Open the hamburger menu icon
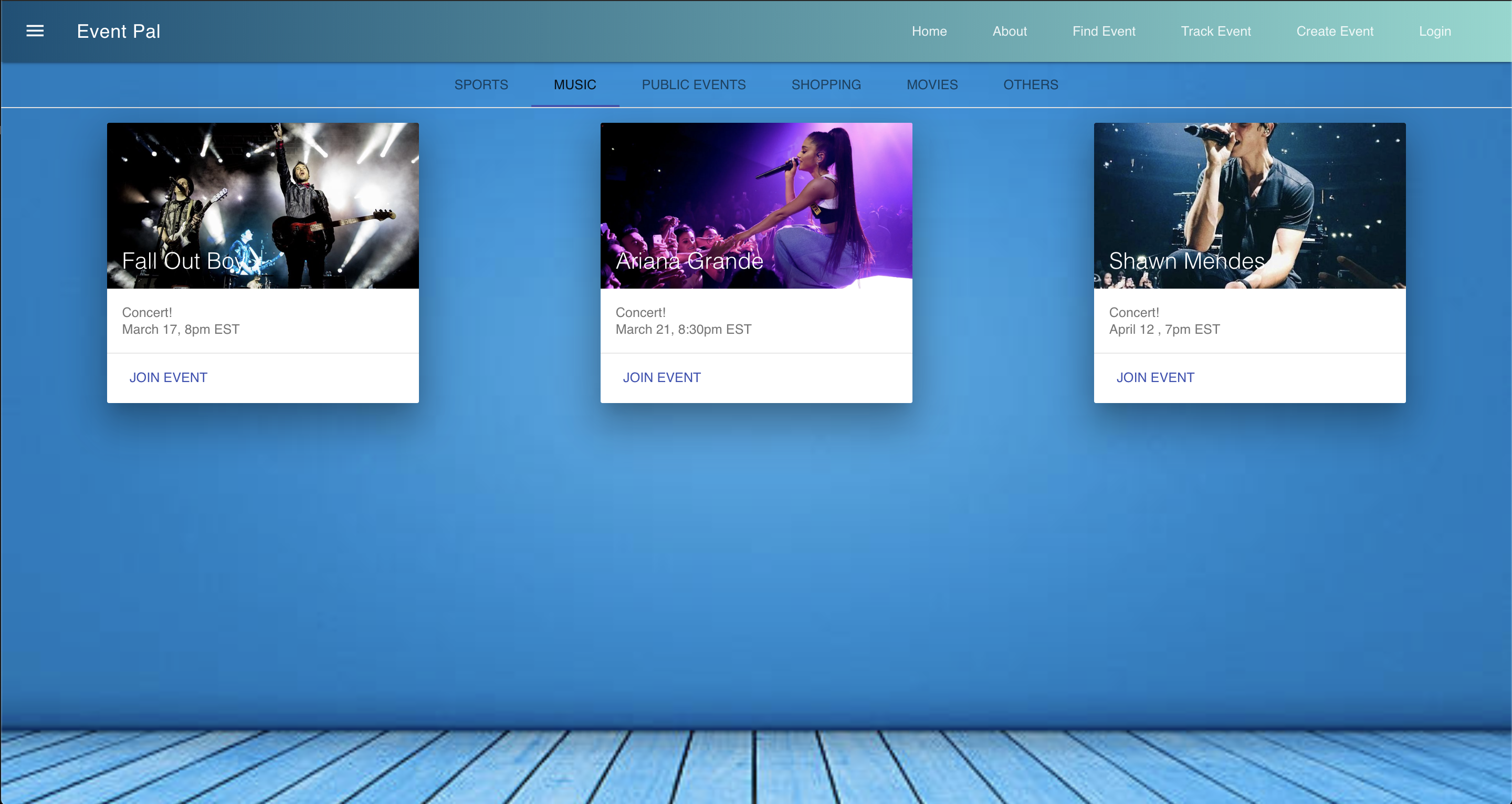The height and width of the screenshot is (804, 1512). (35, 31)
